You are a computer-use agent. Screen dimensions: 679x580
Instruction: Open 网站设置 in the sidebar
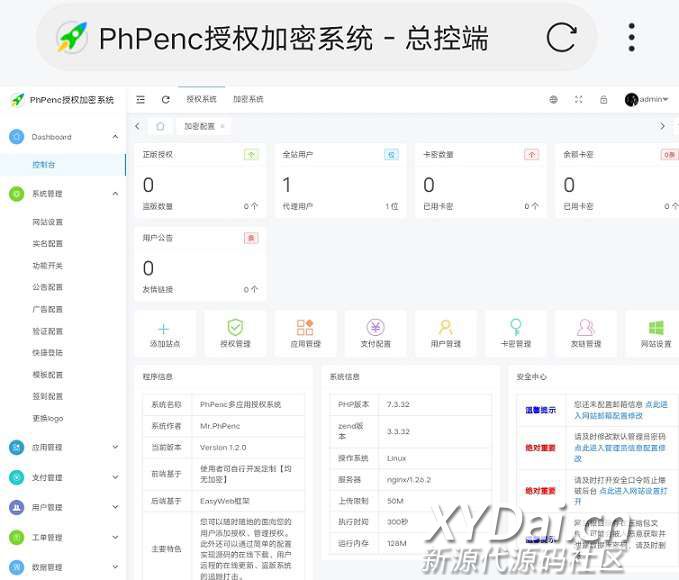pyautogui.click(x=47, y=222)
